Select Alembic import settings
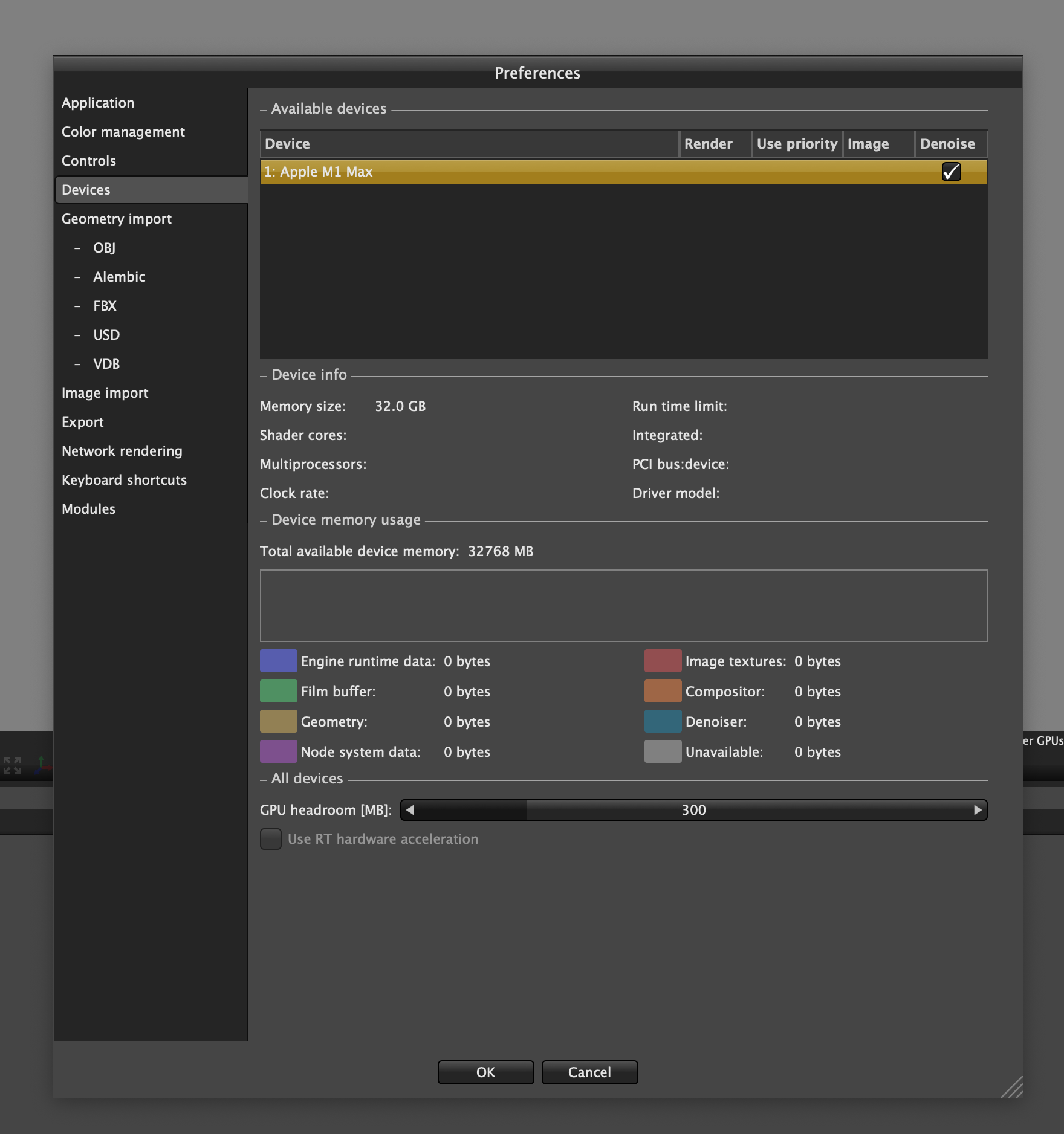 point(119,277)
